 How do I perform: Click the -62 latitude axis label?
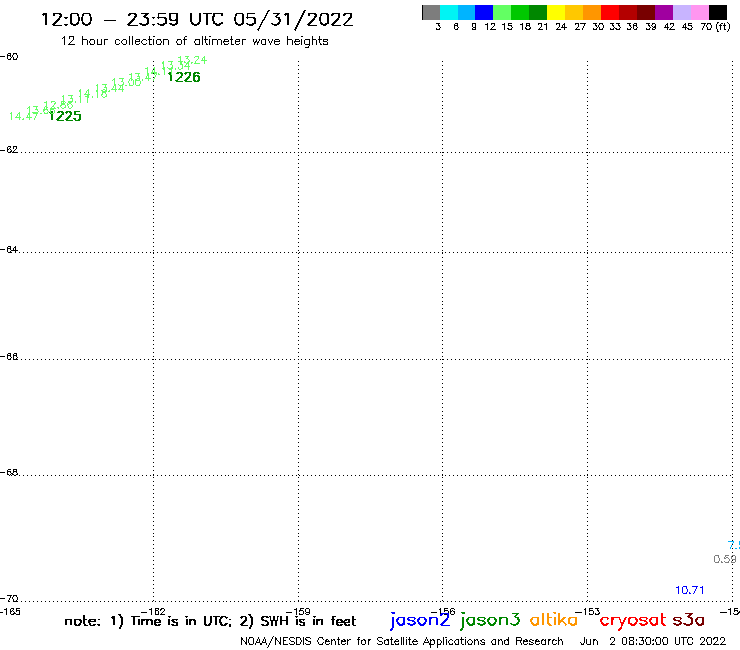9,150
